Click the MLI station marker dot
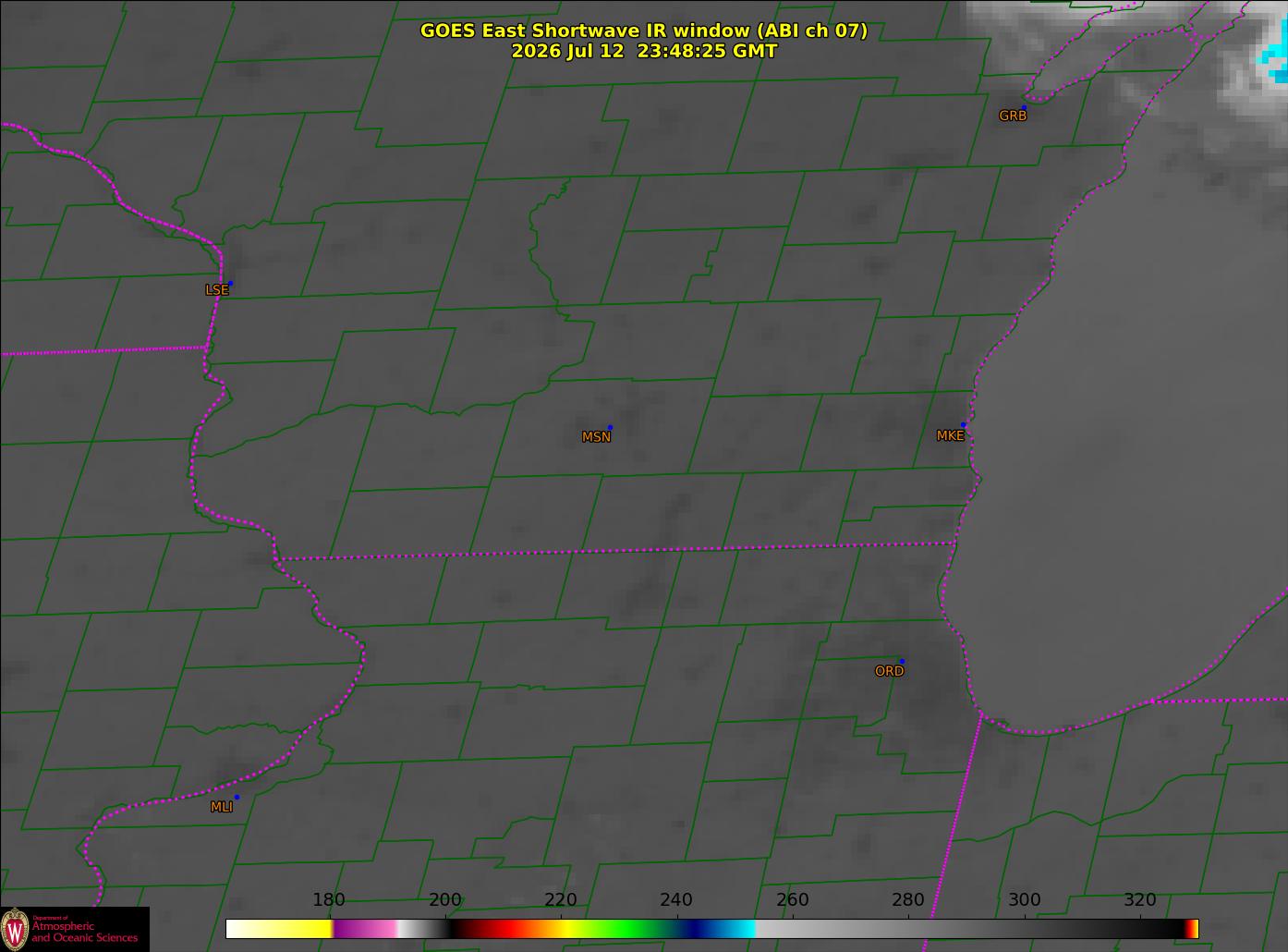1288x952 pixels. pyautogui.click(x=237, y=797)
